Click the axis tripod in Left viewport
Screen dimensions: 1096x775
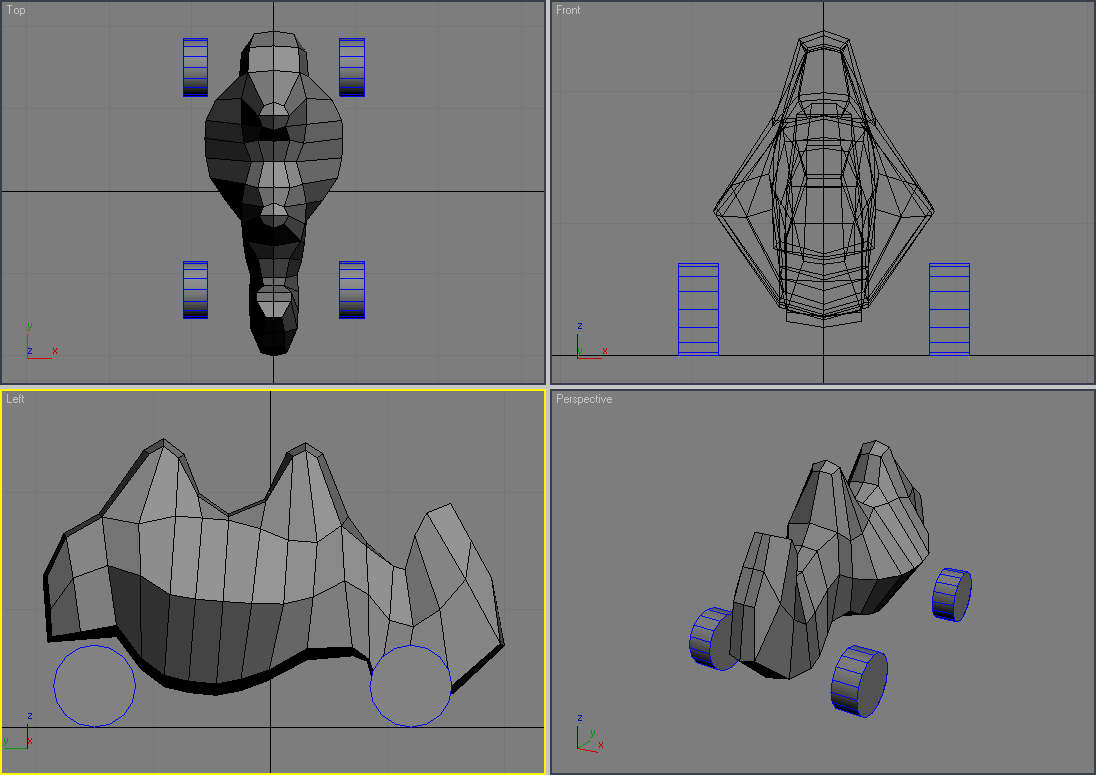[18, 730]
